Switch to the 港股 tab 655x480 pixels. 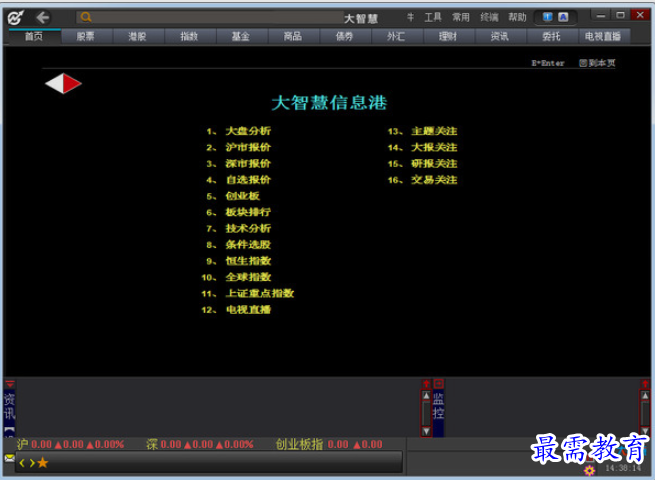[137, 37]
